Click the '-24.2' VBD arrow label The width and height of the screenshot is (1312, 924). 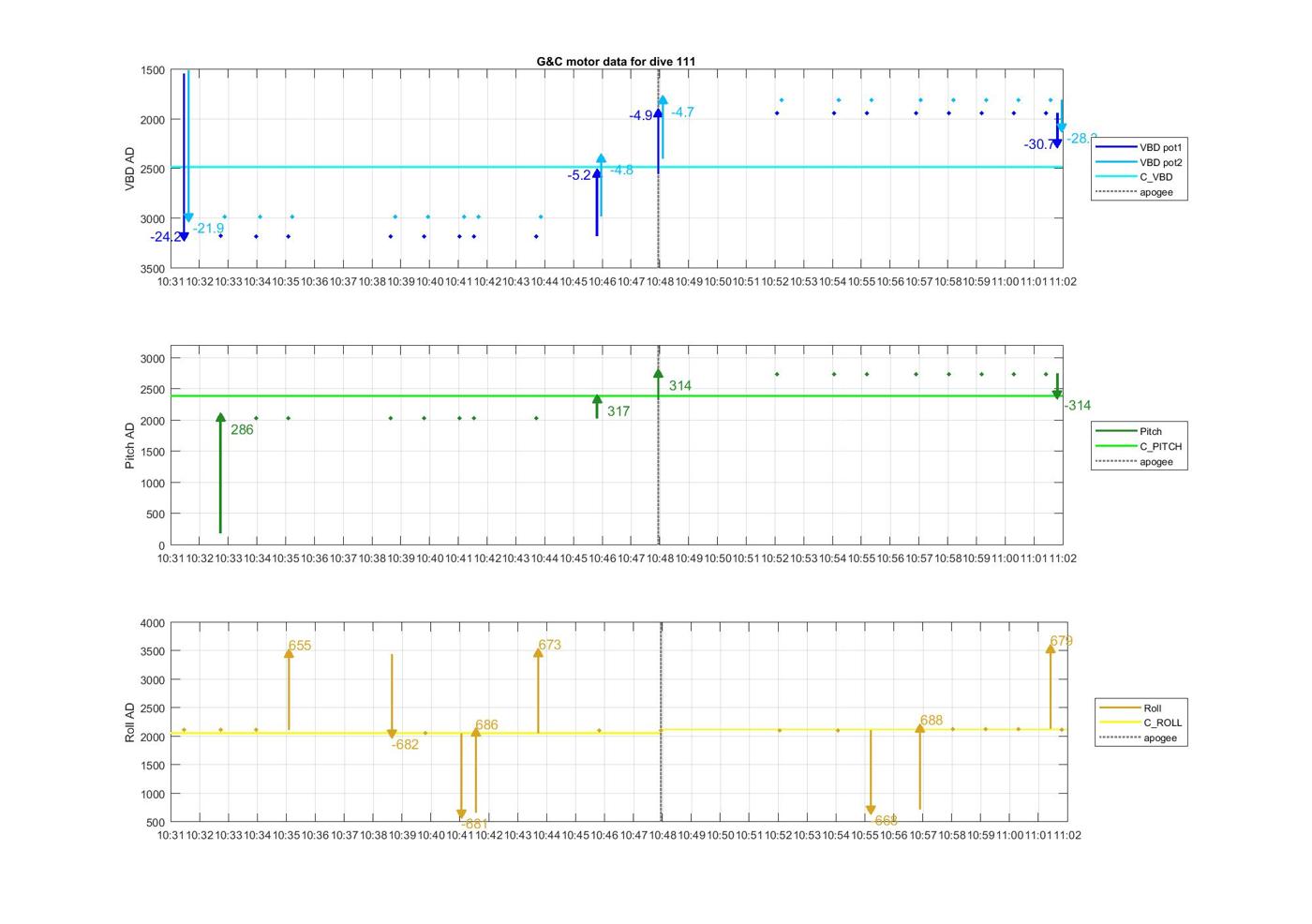pyautogui.click(x=165, y=237)
